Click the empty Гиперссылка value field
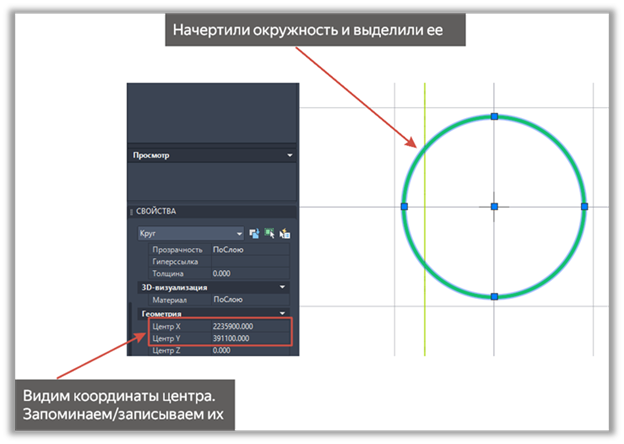624x444 pixels. pos(250,261)
